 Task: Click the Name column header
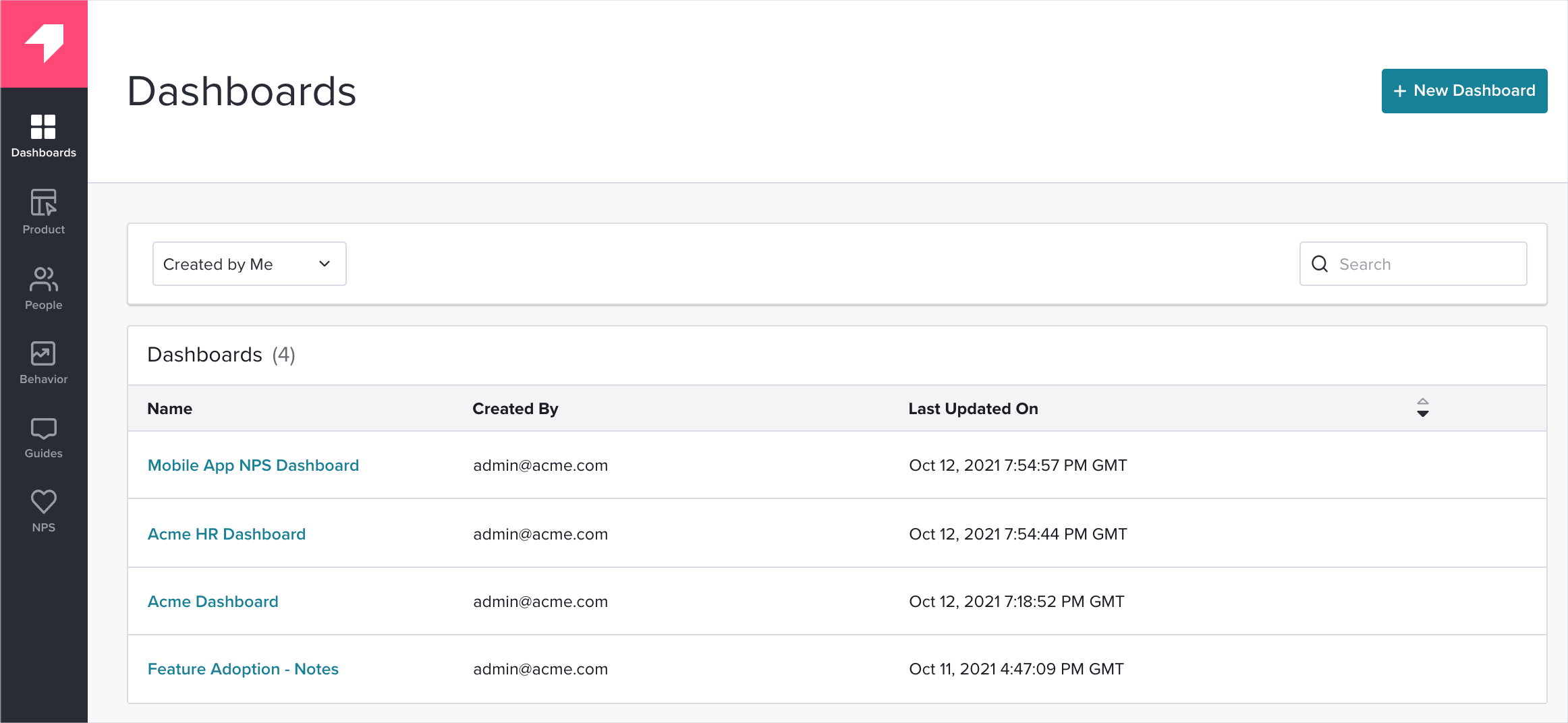point(170,409)
